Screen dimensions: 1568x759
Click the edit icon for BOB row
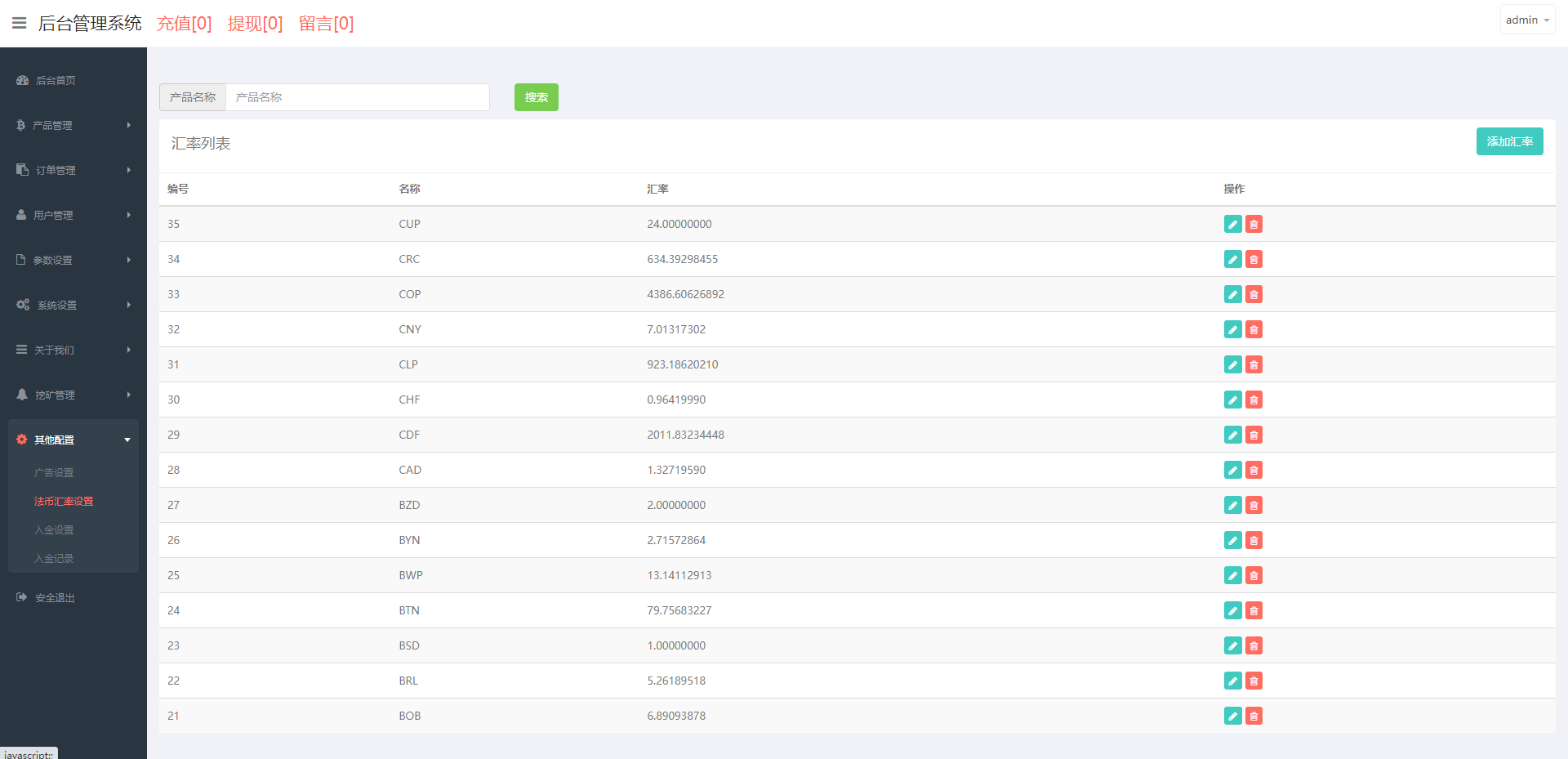click(x=1232, y=716)
